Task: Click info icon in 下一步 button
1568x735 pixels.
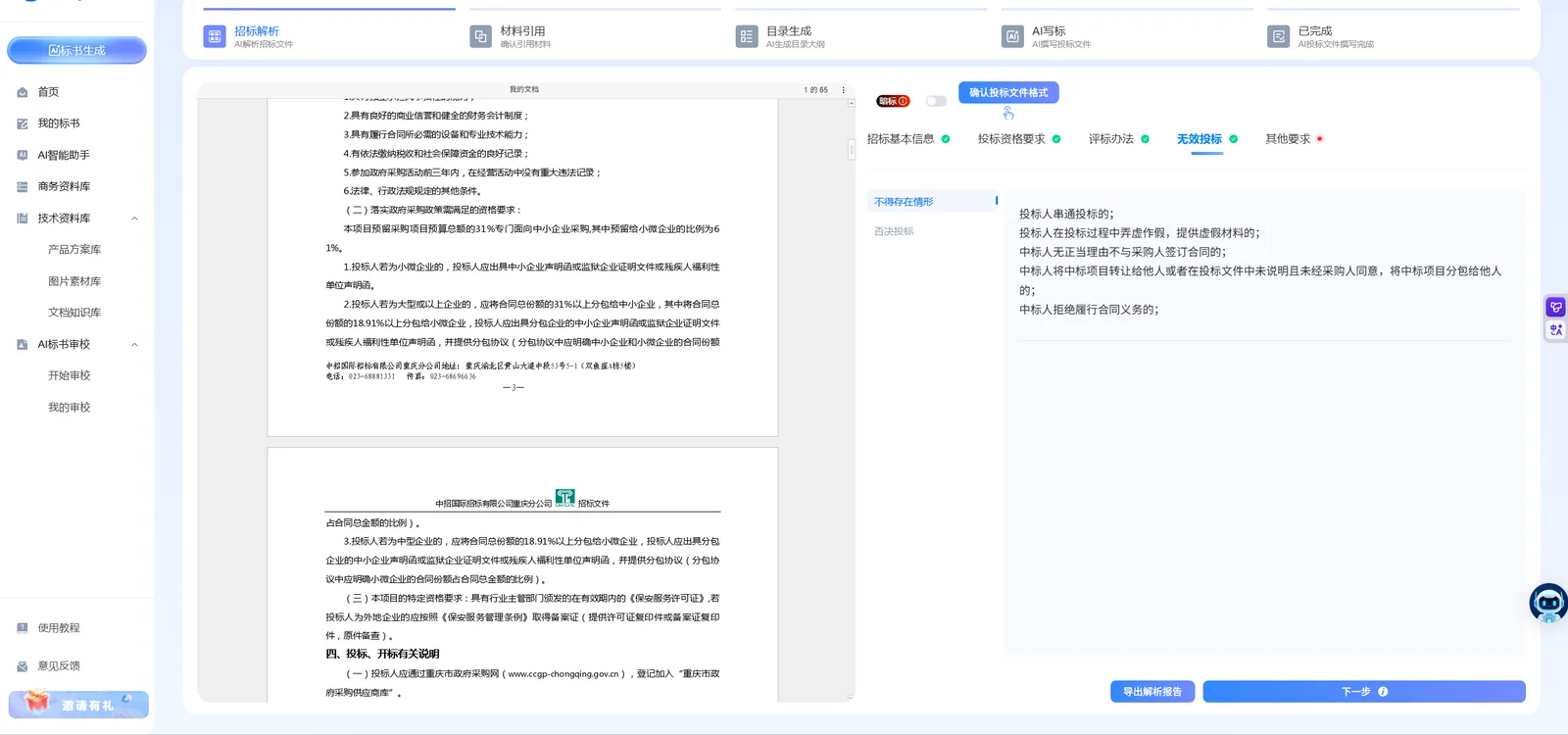Action: [x=1383, y=692]
